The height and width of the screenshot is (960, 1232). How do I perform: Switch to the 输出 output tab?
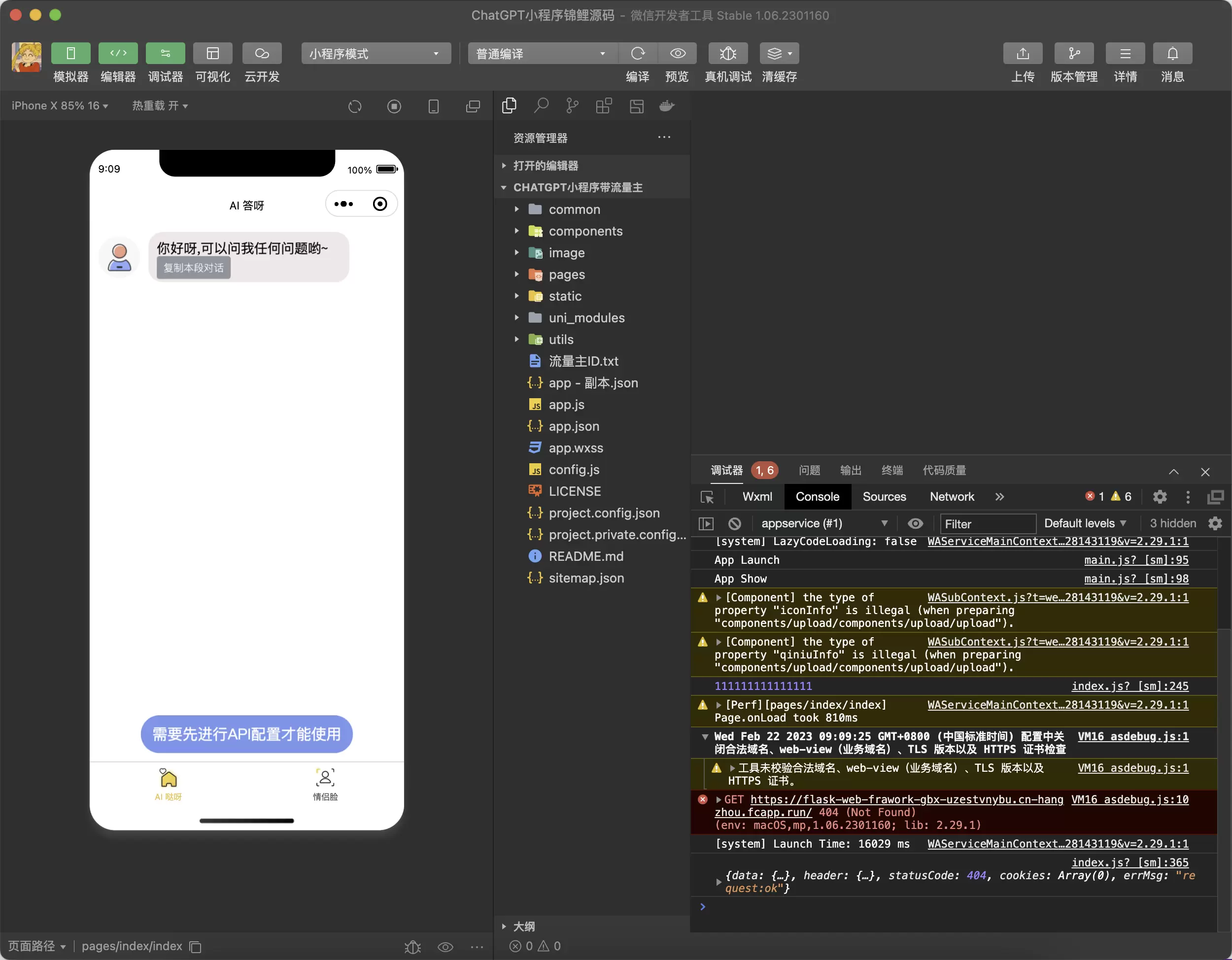click(851, 470)
